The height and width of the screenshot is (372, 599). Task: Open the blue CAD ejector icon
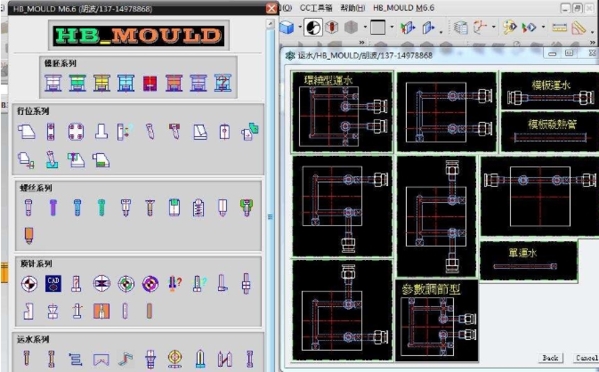click(x=53, y=284)
